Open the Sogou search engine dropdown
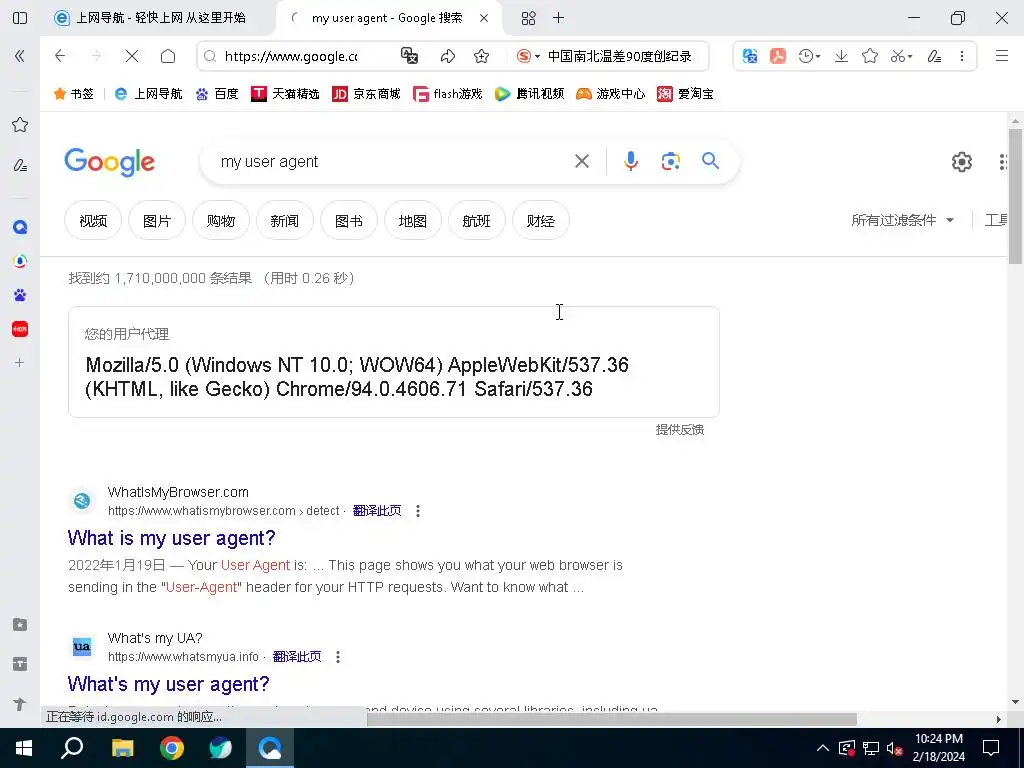1024x768 pixels. pyautogui.click(x=528, y=56)
